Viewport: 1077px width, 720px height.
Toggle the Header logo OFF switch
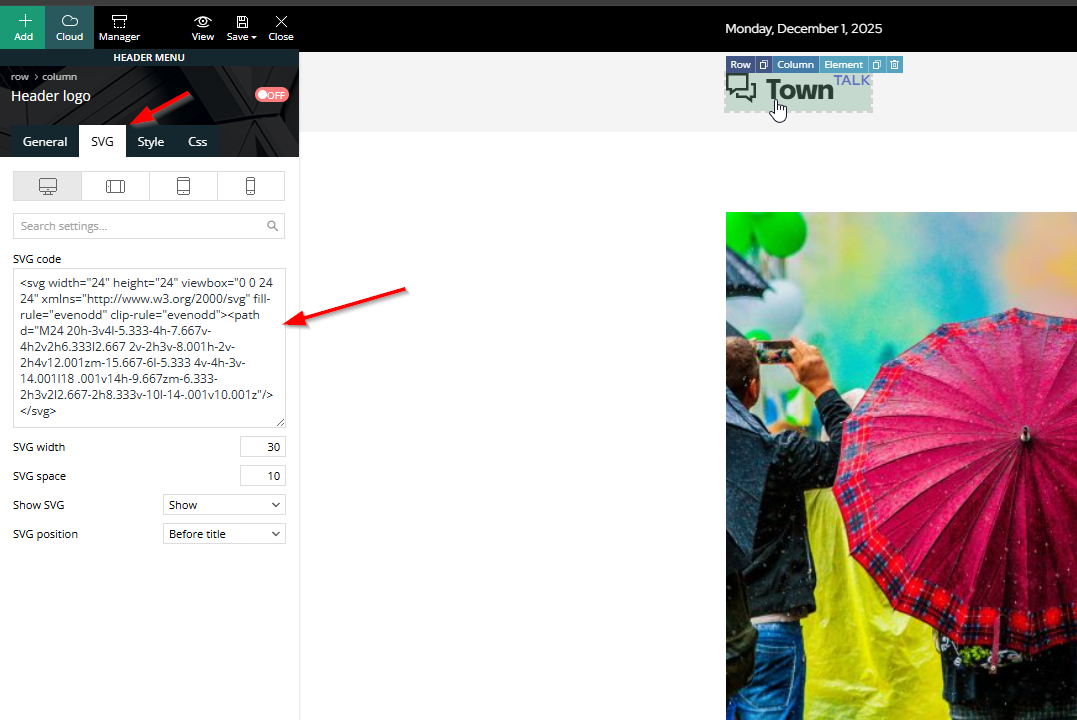point(271,95)
